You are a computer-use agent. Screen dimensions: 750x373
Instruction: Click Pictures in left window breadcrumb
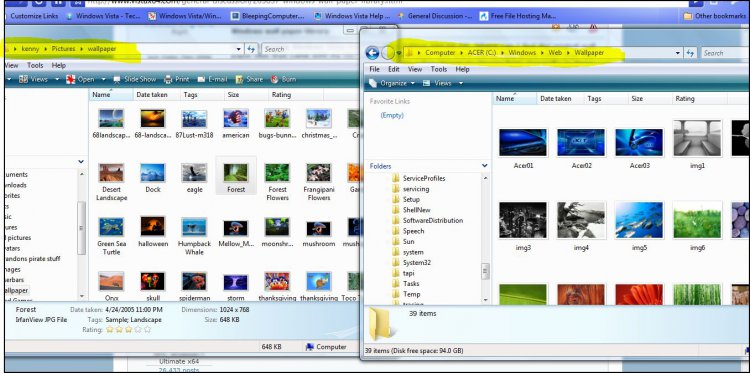(x=63, y=49)
